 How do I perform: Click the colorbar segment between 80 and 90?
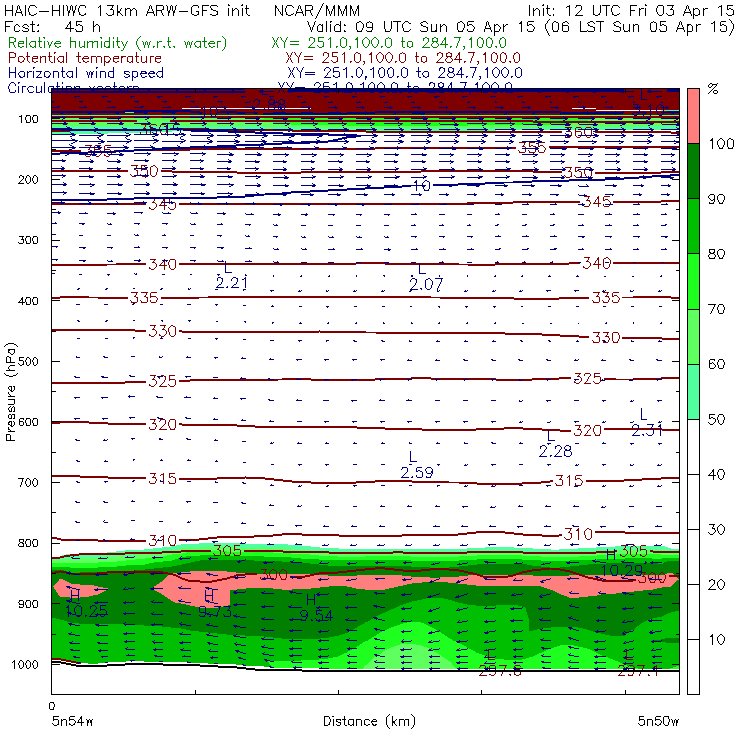[x=693, y=226]
